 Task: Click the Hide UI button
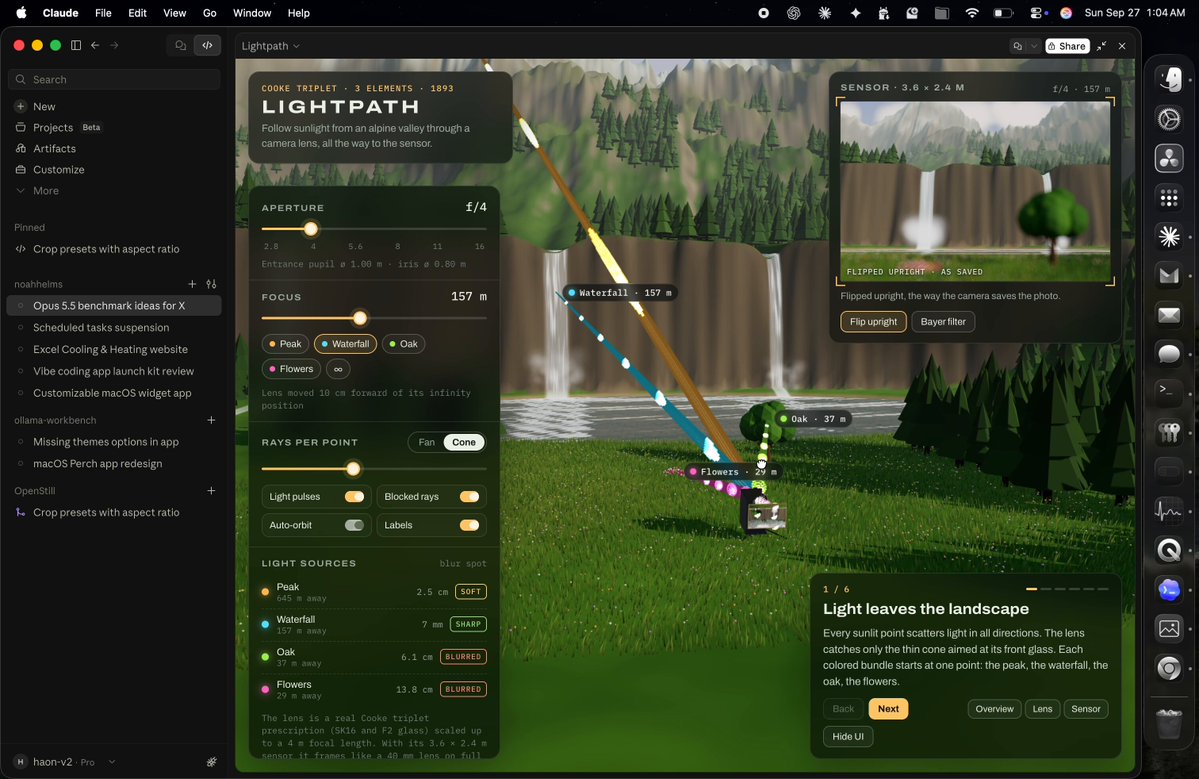[x=848, y=736]
